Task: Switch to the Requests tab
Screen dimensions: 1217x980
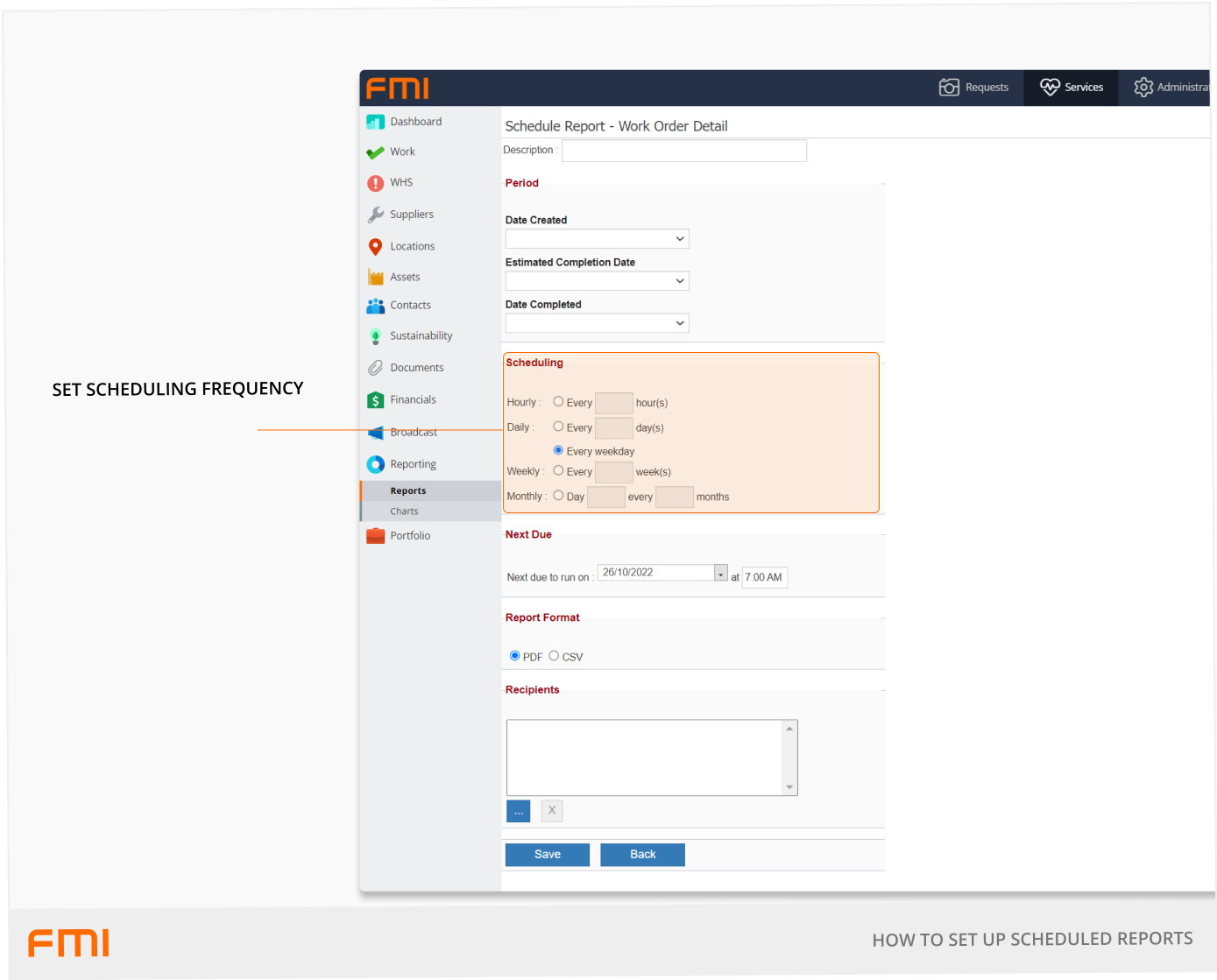Action: click(x=973, y=88)
